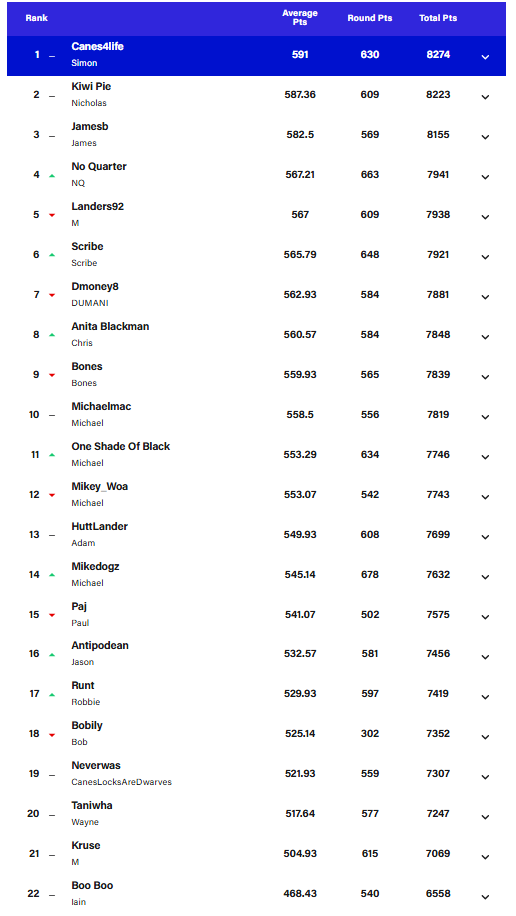Viewport: 516px width, 916px height.
Task: Click the red down arrow beside Landers92
Action: click(52, 216)
